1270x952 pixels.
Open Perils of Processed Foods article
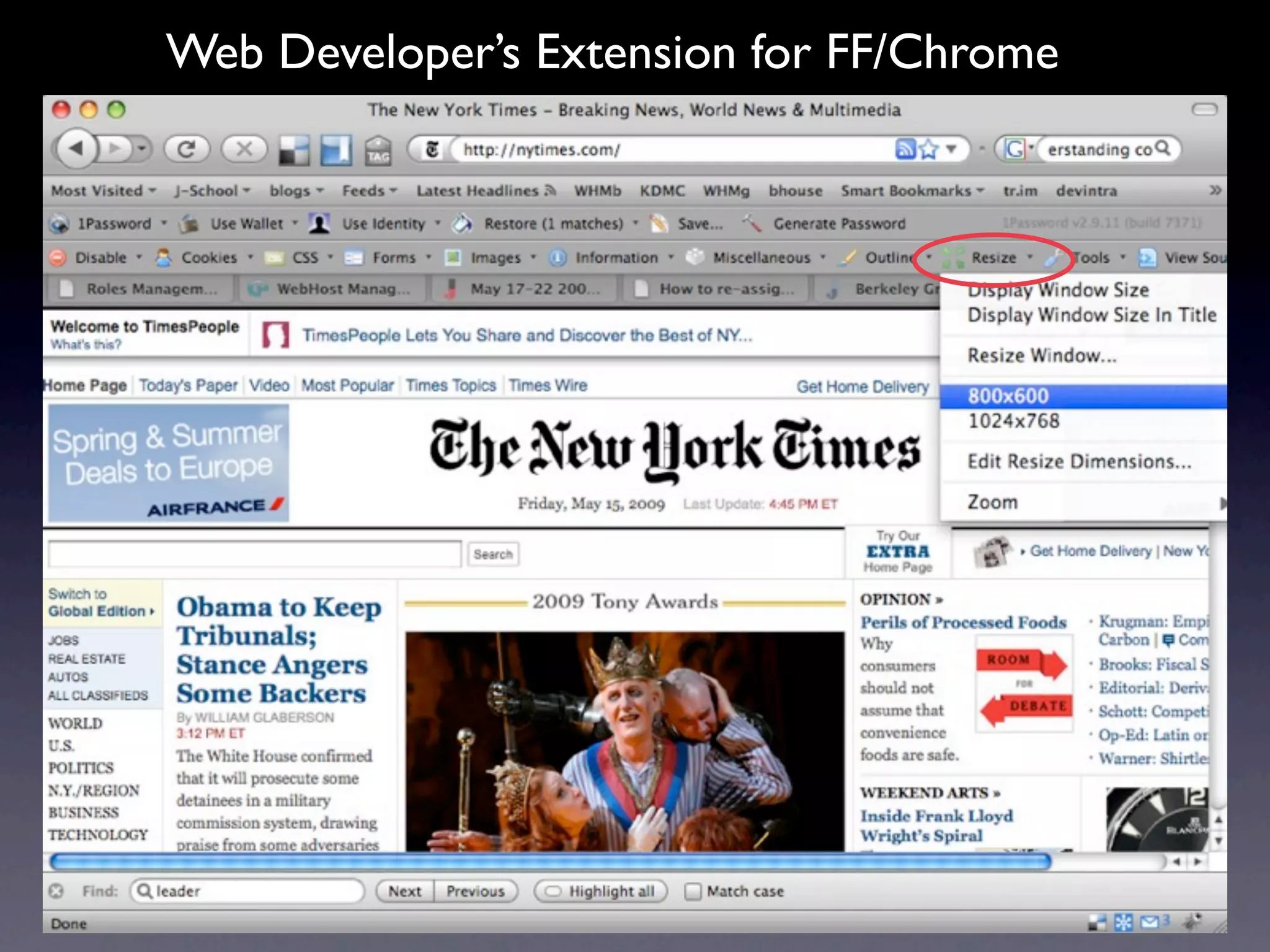pyautogui.click(x=963, y=622)
